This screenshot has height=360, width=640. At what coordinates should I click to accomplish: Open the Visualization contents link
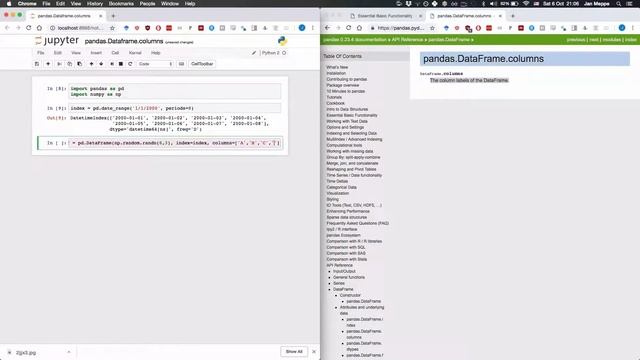point(338,193)
